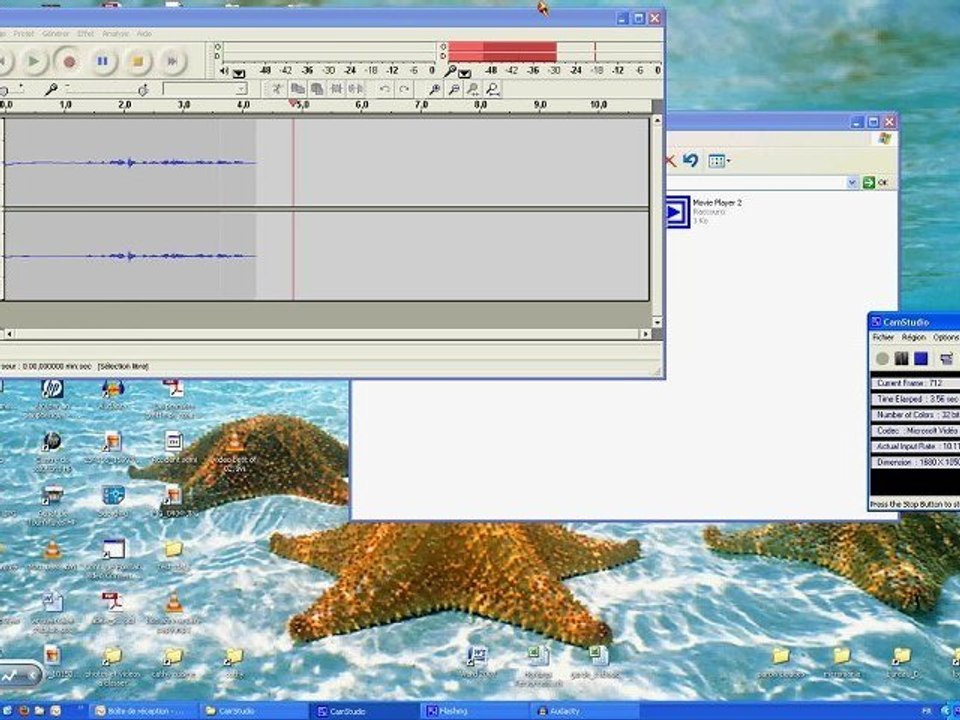This screenshot has width=960, height=720.
Task: Select the Movie Player 2 shortcut
Action: pyautogui.click(x=704, y=211)
